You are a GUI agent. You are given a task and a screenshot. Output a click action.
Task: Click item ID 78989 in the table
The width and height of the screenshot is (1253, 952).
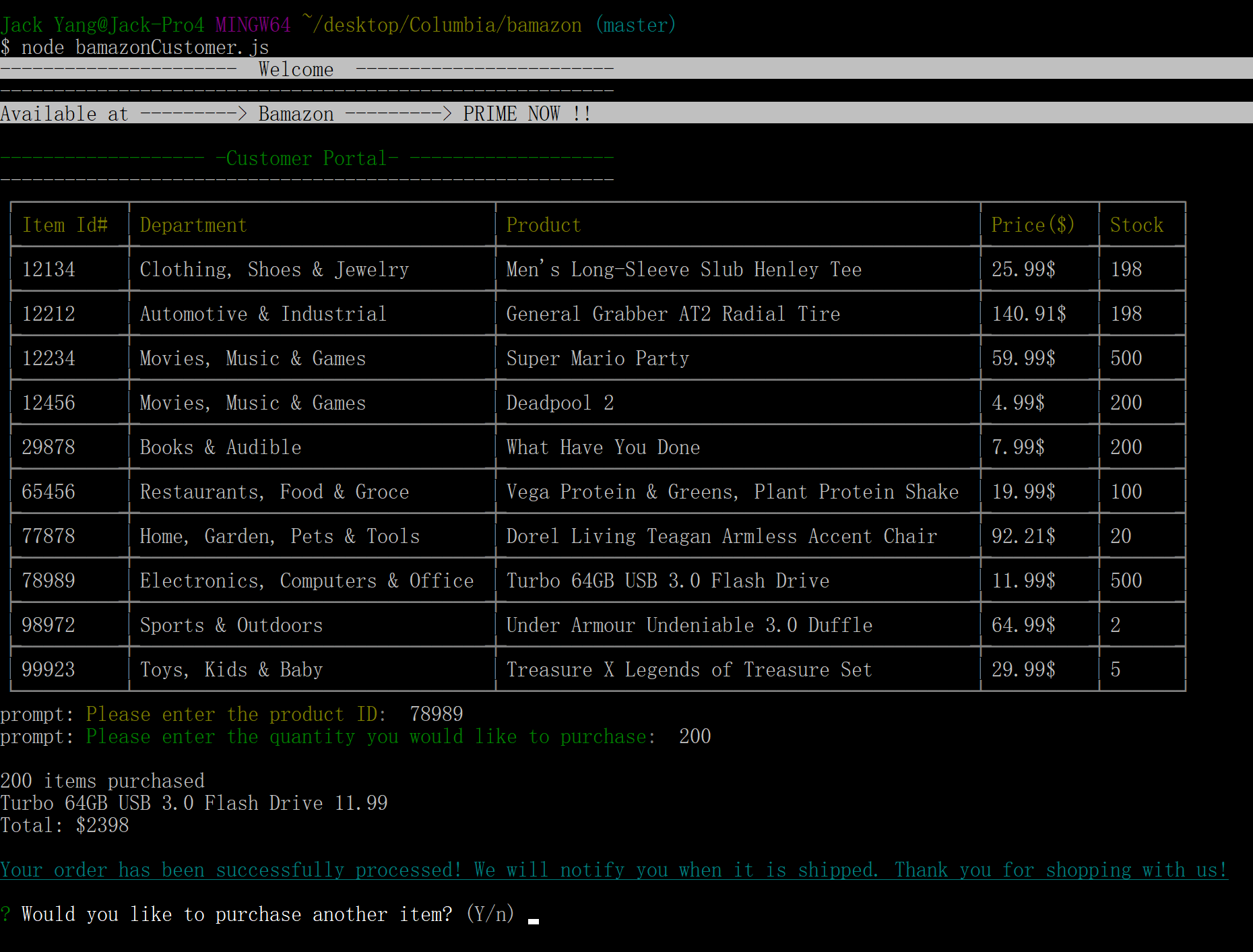tap(49, 581)
